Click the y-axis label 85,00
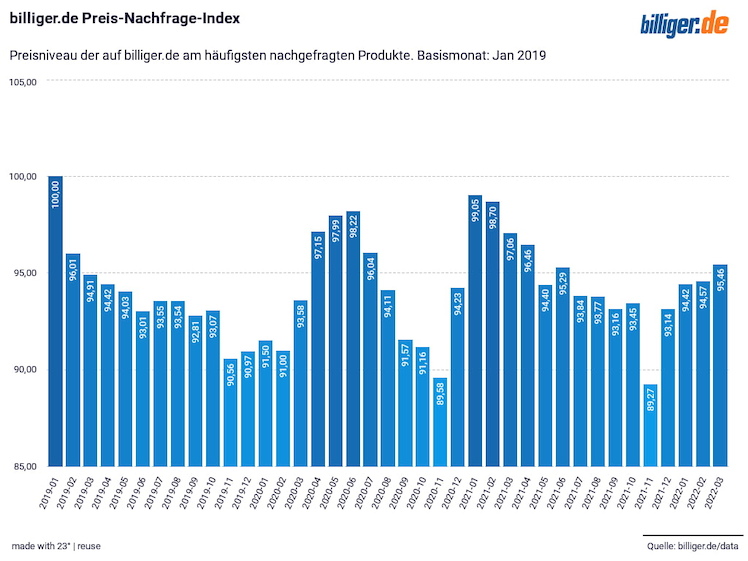This screenshot has height=561, width=748. pyautogui.click(x=25, y=466)
